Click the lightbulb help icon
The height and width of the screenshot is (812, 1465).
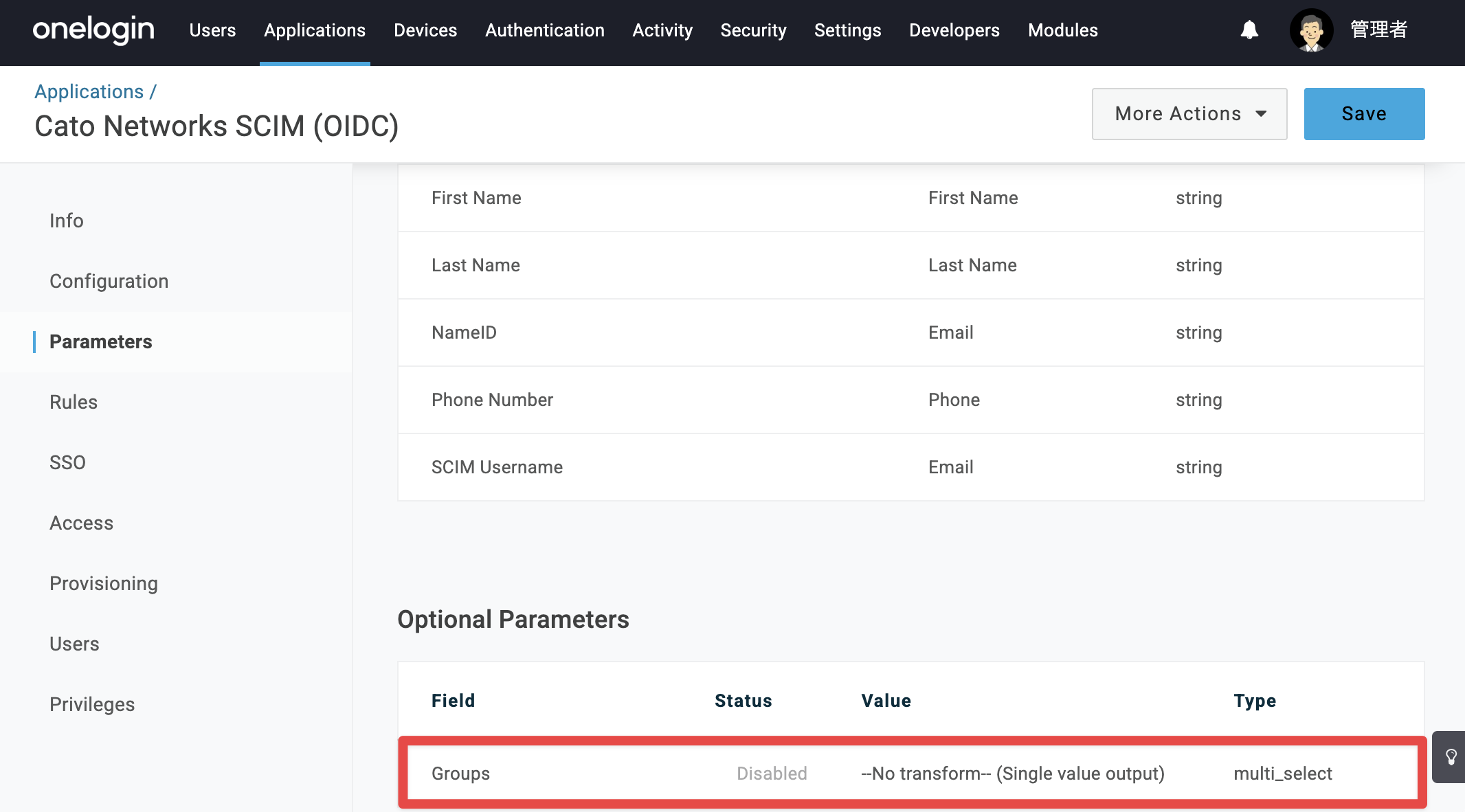tap(1451, 757)
